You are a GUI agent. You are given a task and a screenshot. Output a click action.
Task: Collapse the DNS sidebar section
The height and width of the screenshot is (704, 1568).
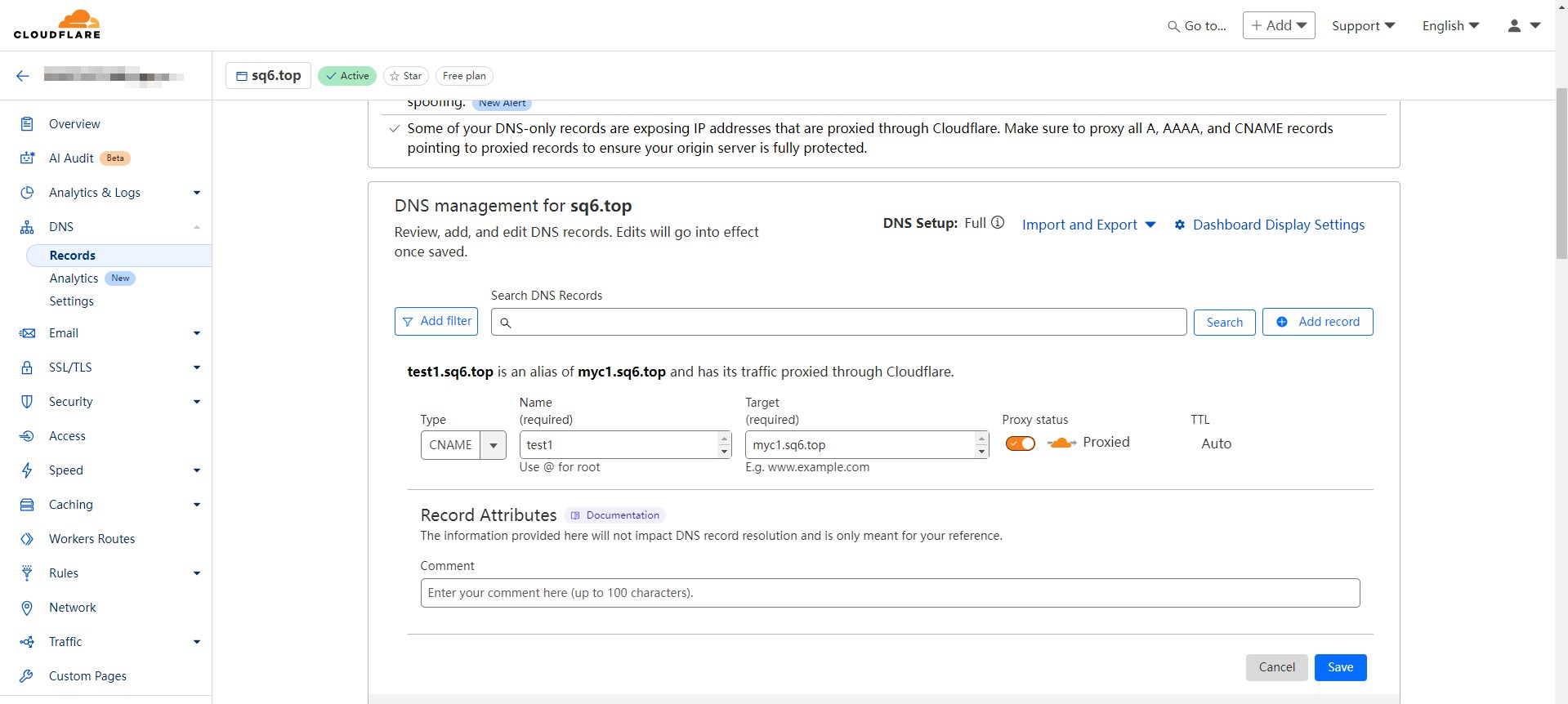coord(197,227)
